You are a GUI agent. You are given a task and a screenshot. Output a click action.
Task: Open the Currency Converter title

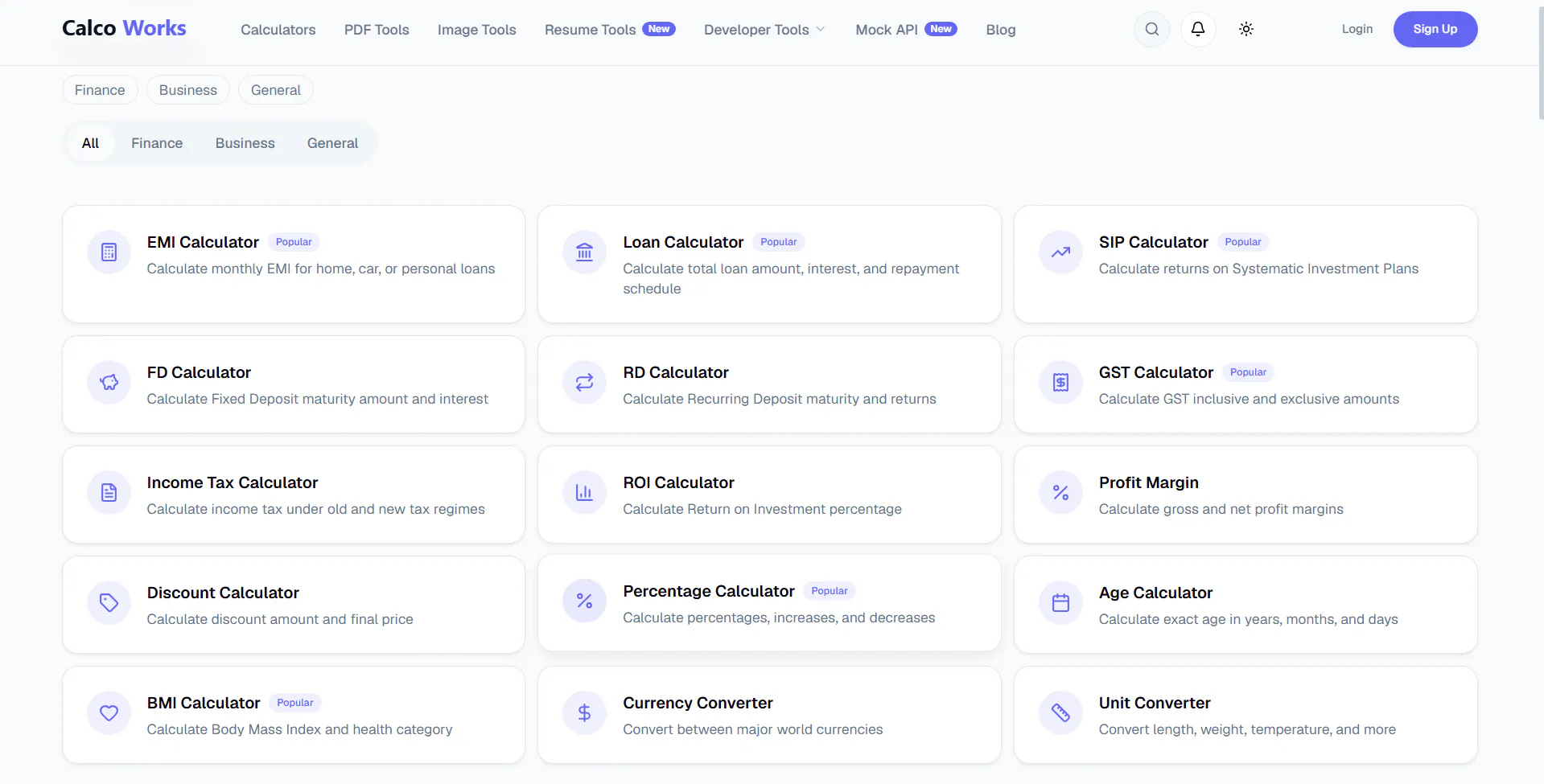click(698, 703)
